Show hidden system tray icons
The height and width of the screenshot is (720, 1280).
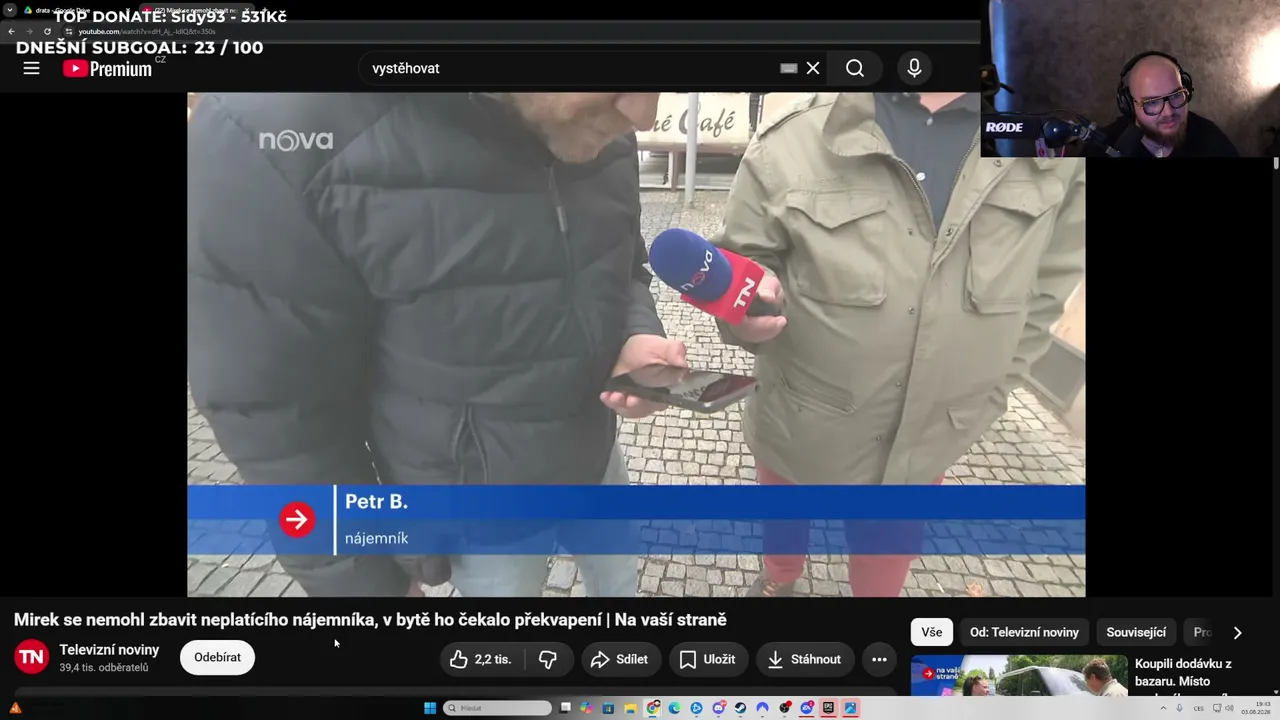click(1163, 708)
